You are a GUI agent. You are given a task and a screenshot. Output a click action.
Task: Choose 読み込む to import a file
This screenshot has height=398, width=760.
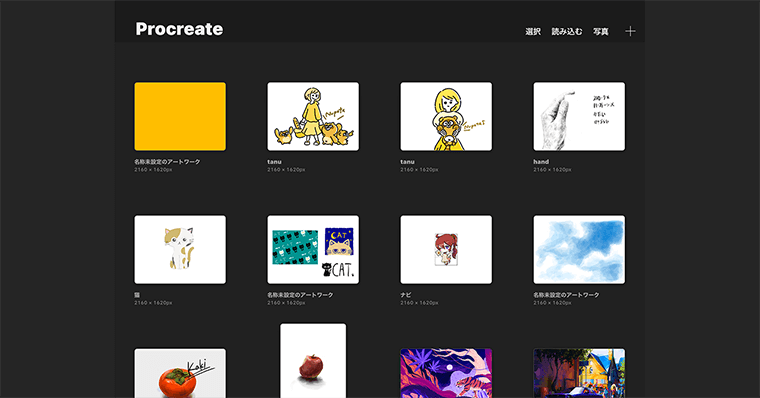[567, 32]
